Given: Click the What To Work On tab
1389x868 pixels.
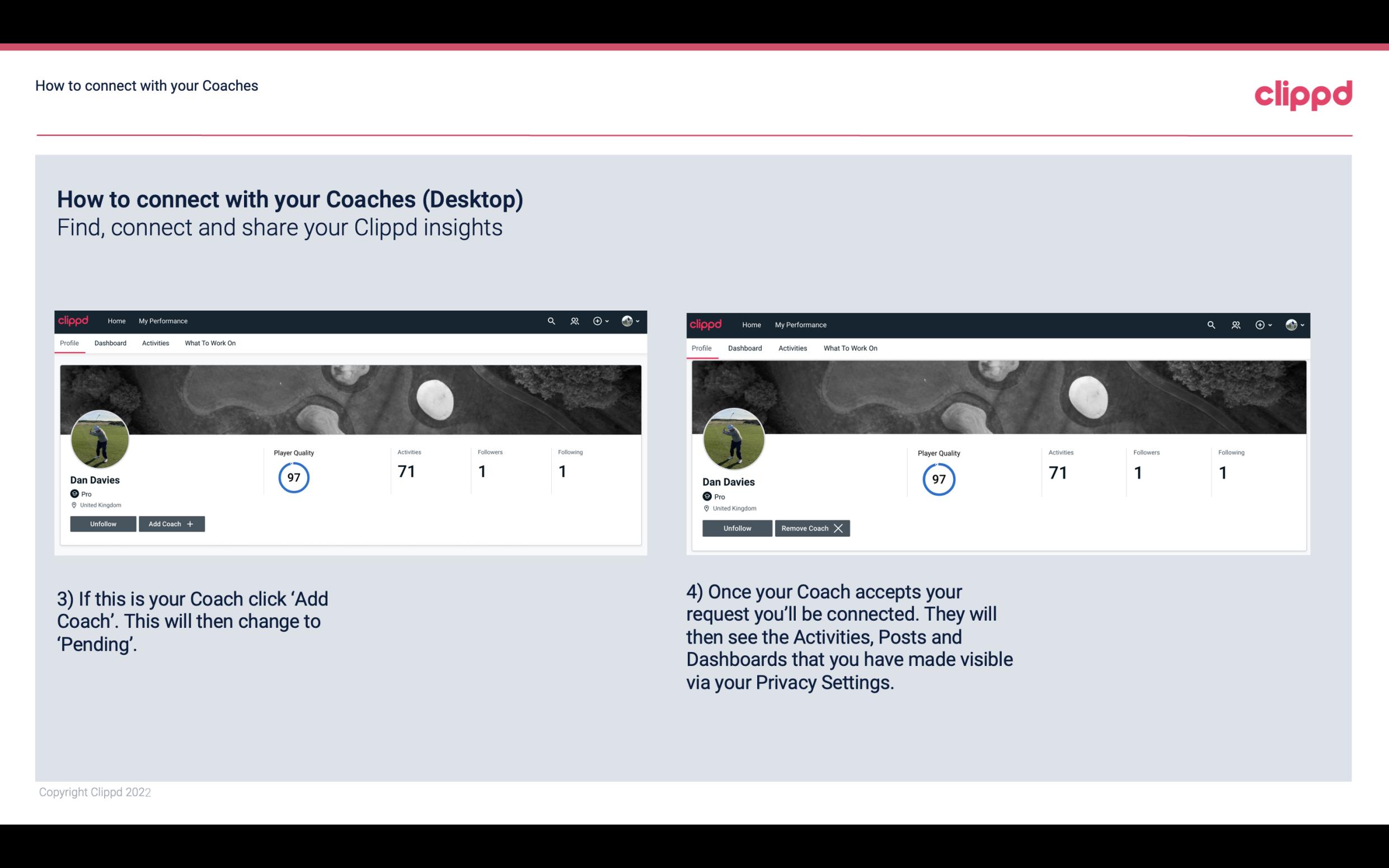Looking at the screenshot, I should click(x=208, y=343).
